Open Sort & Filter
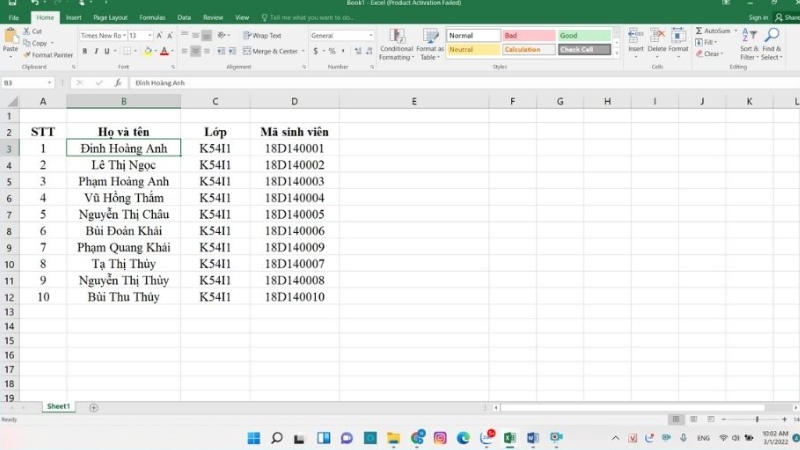 pos(749,44)
